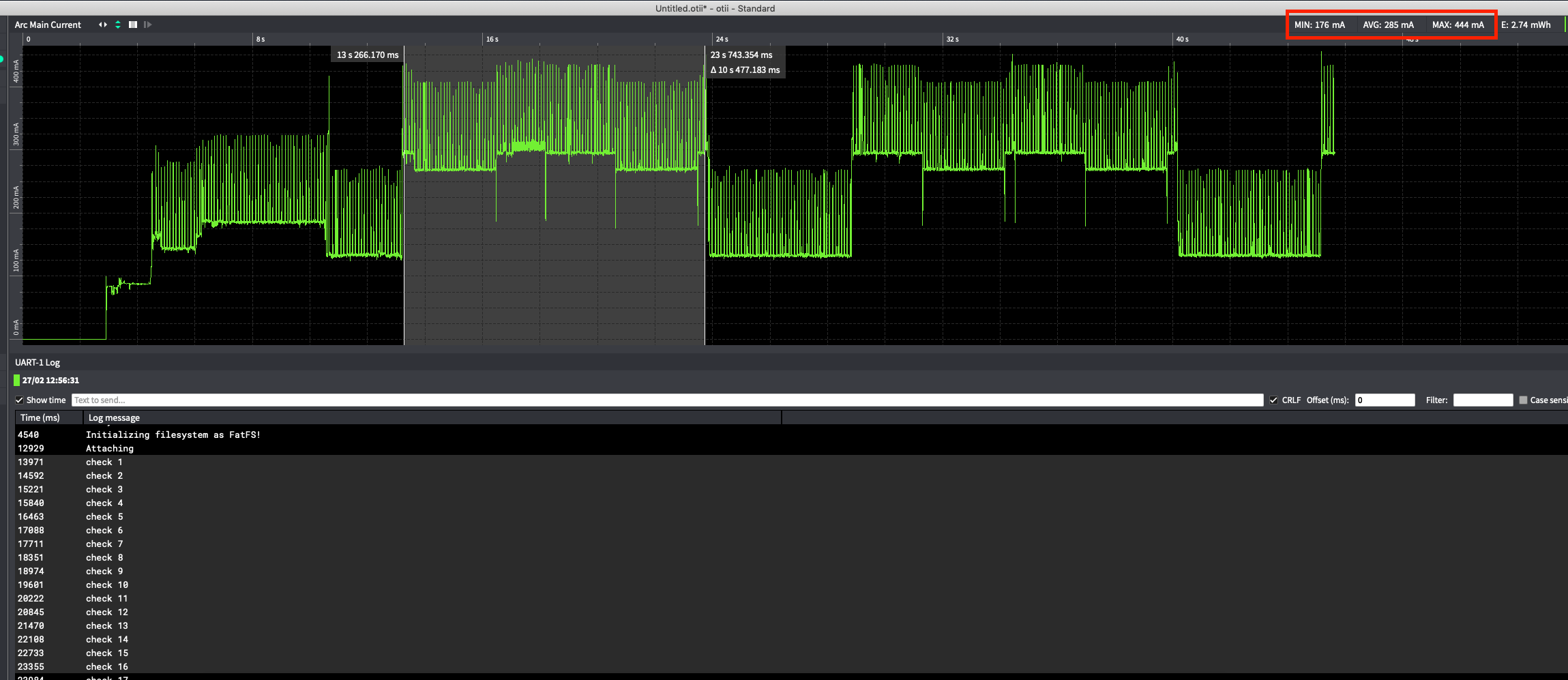Click the E: 2.74 mWh energy readout
Image resolution: width=1568 pixels, height=680 pixels.
(1526, 25)
